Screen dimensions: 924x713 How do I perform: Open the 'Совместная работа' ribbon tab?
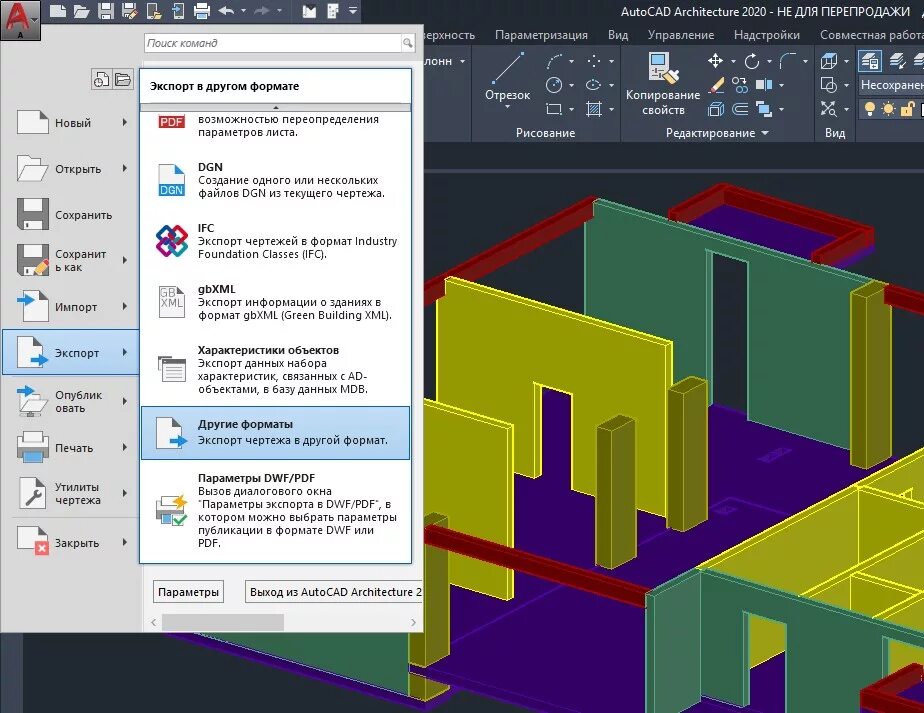871,35
